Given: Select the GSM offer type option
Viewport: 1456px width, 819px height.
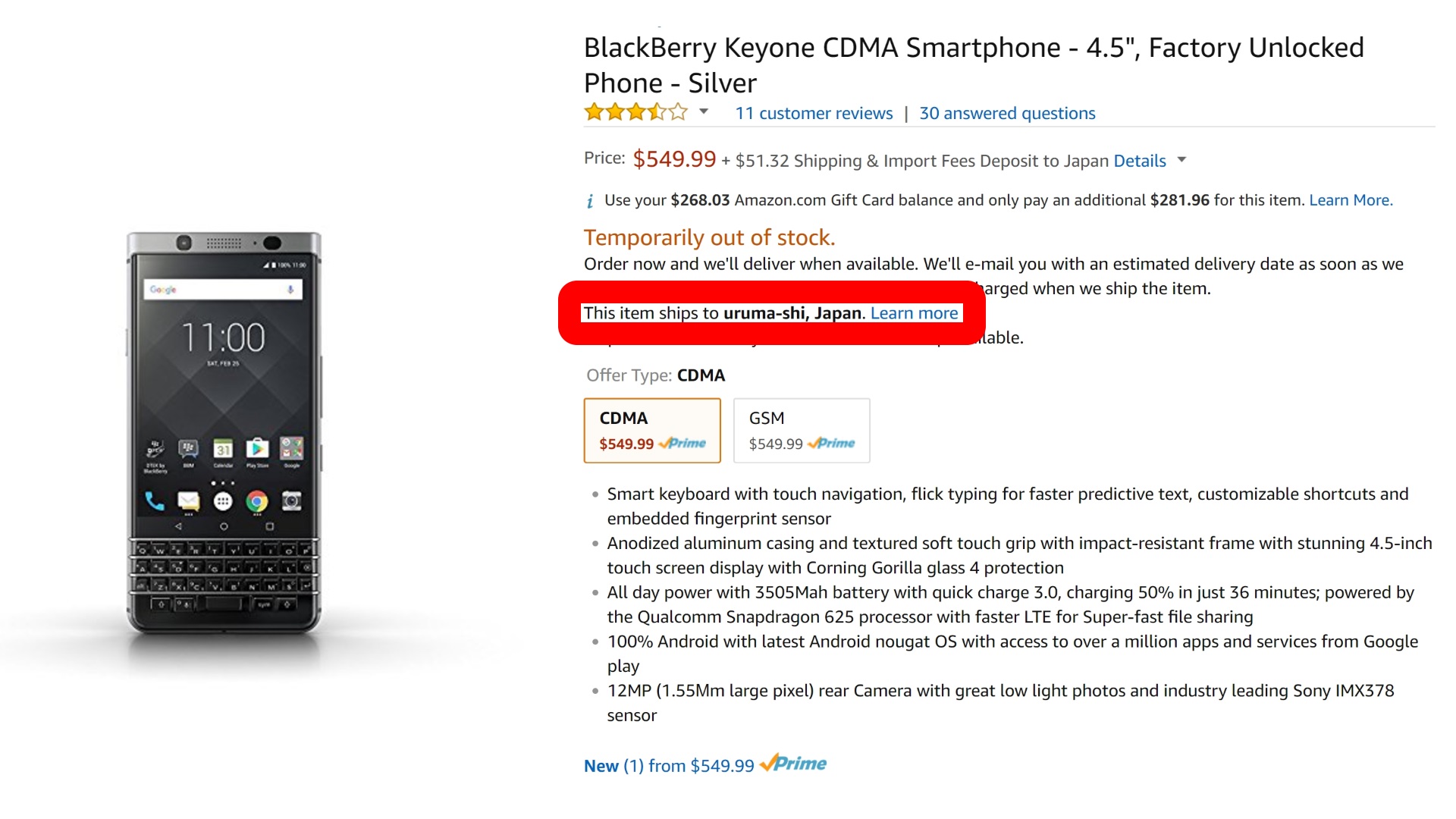Looking at the screenshot, I should pos(802,430).
